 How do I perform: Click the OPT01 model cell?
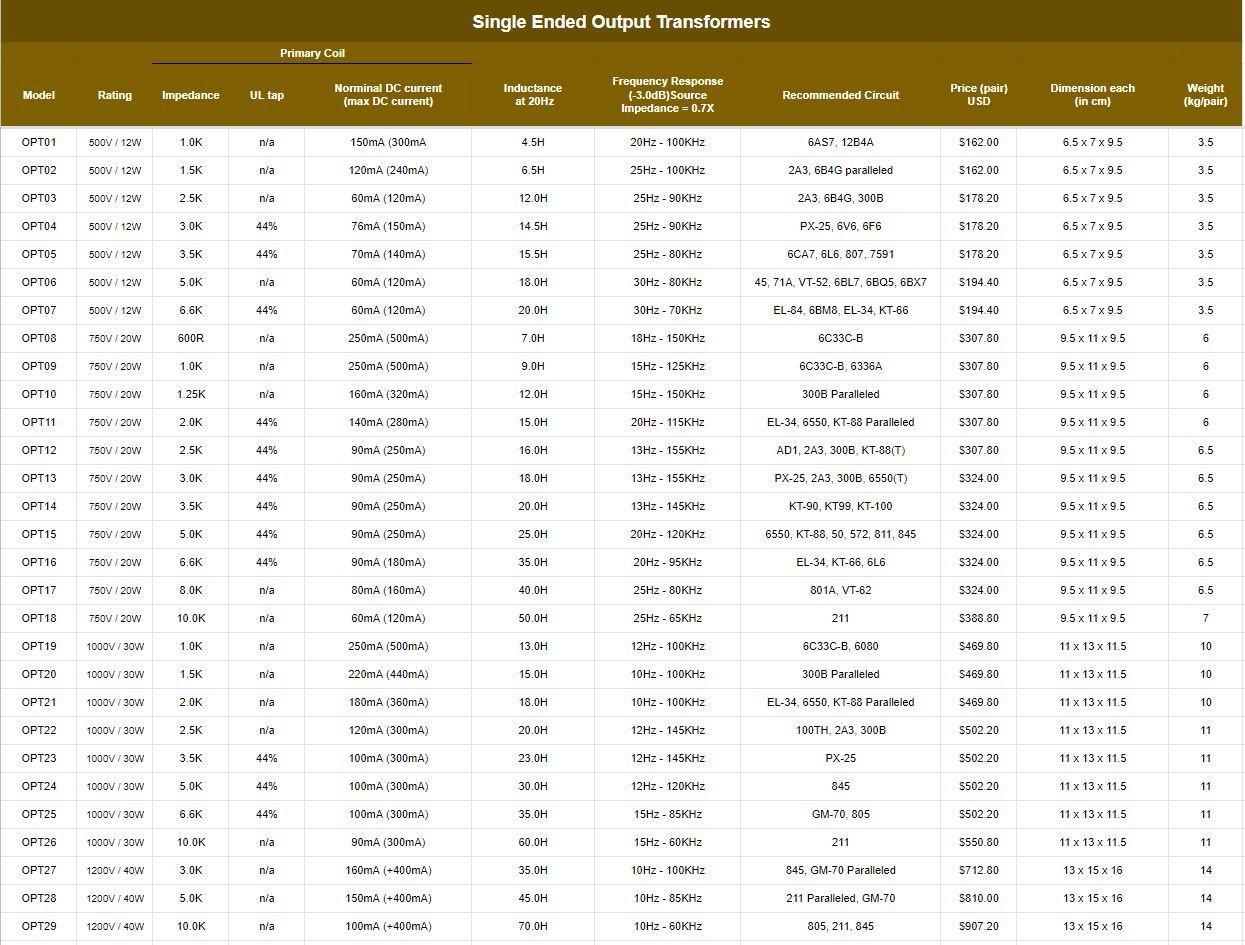[39, 142]
